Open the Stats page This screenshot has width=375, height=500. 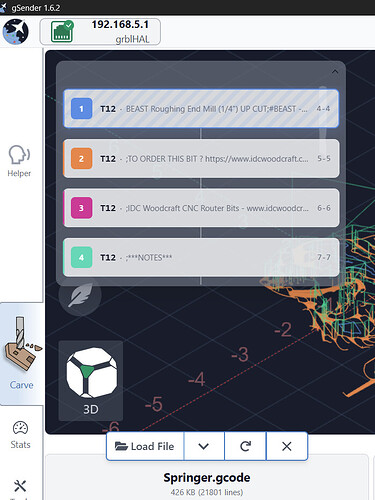pyautogui.click(x=20, y=435)
